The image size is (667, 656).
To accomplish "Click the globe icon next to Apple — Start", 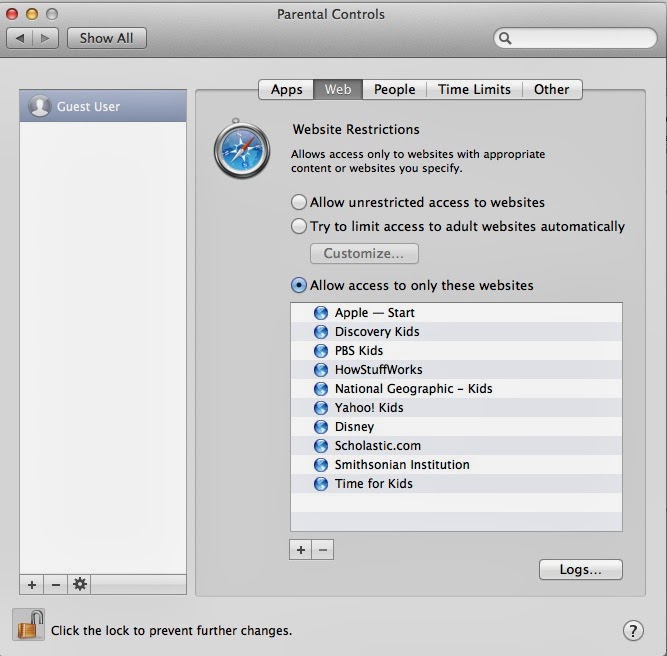I will 321,313.
